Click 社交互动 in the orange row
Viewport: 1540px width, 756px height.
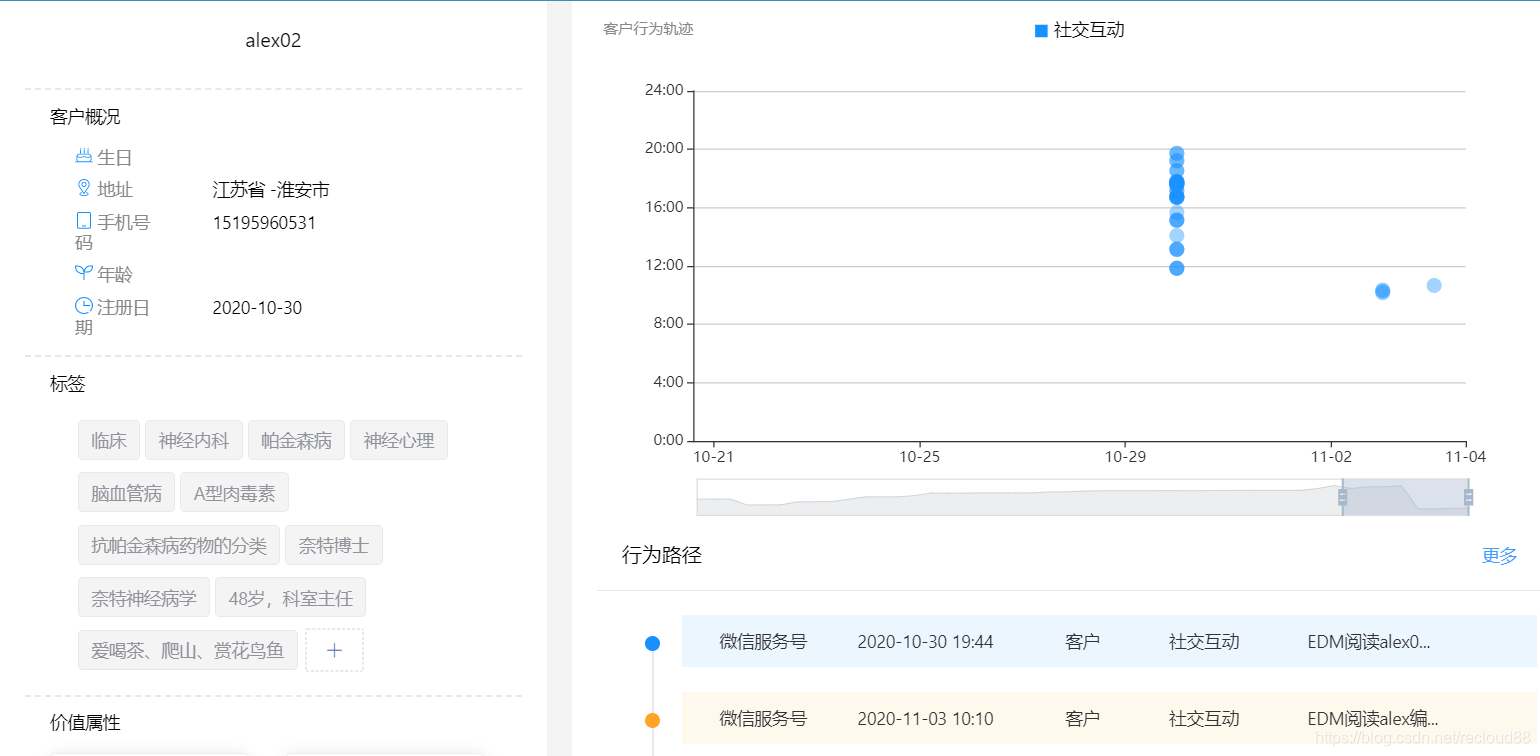[1204, 719]
